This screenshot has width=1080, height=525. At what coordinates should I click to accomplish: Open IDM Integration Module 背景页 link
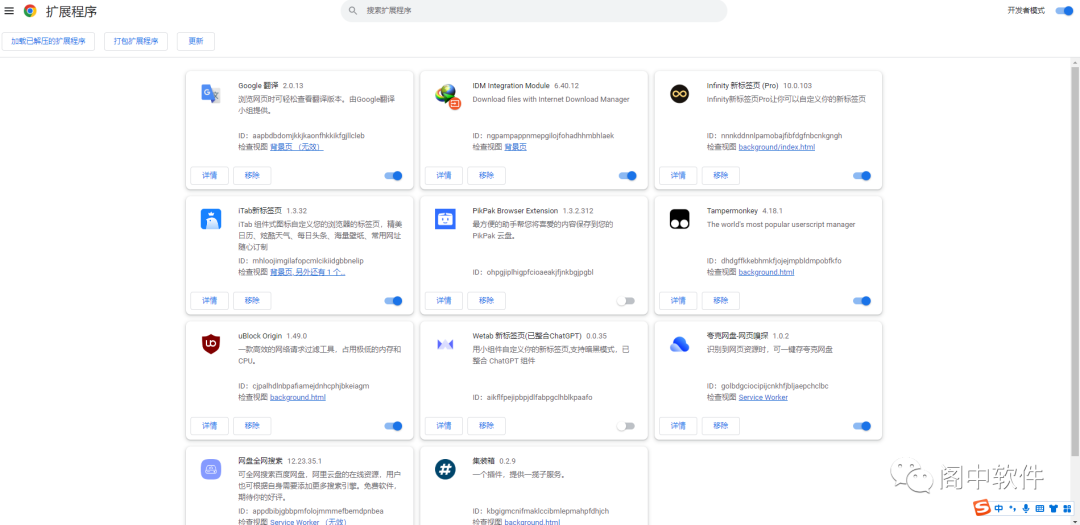point(515,147)
